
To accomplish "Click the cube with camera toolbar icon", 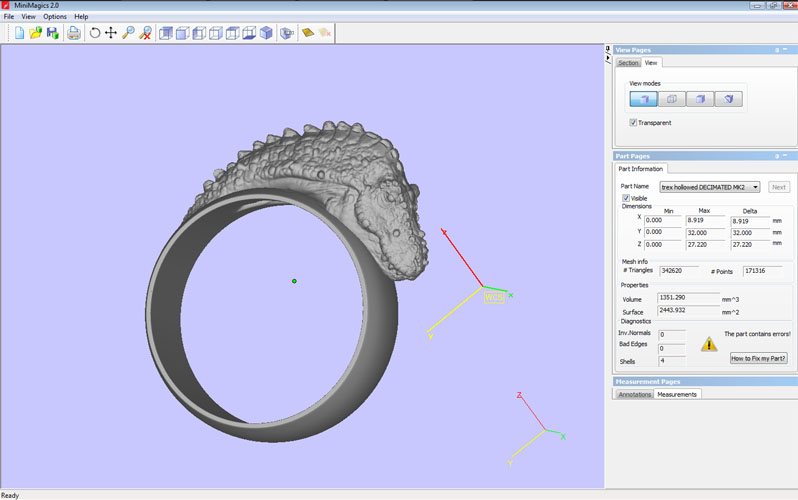I will coord(288,33).
